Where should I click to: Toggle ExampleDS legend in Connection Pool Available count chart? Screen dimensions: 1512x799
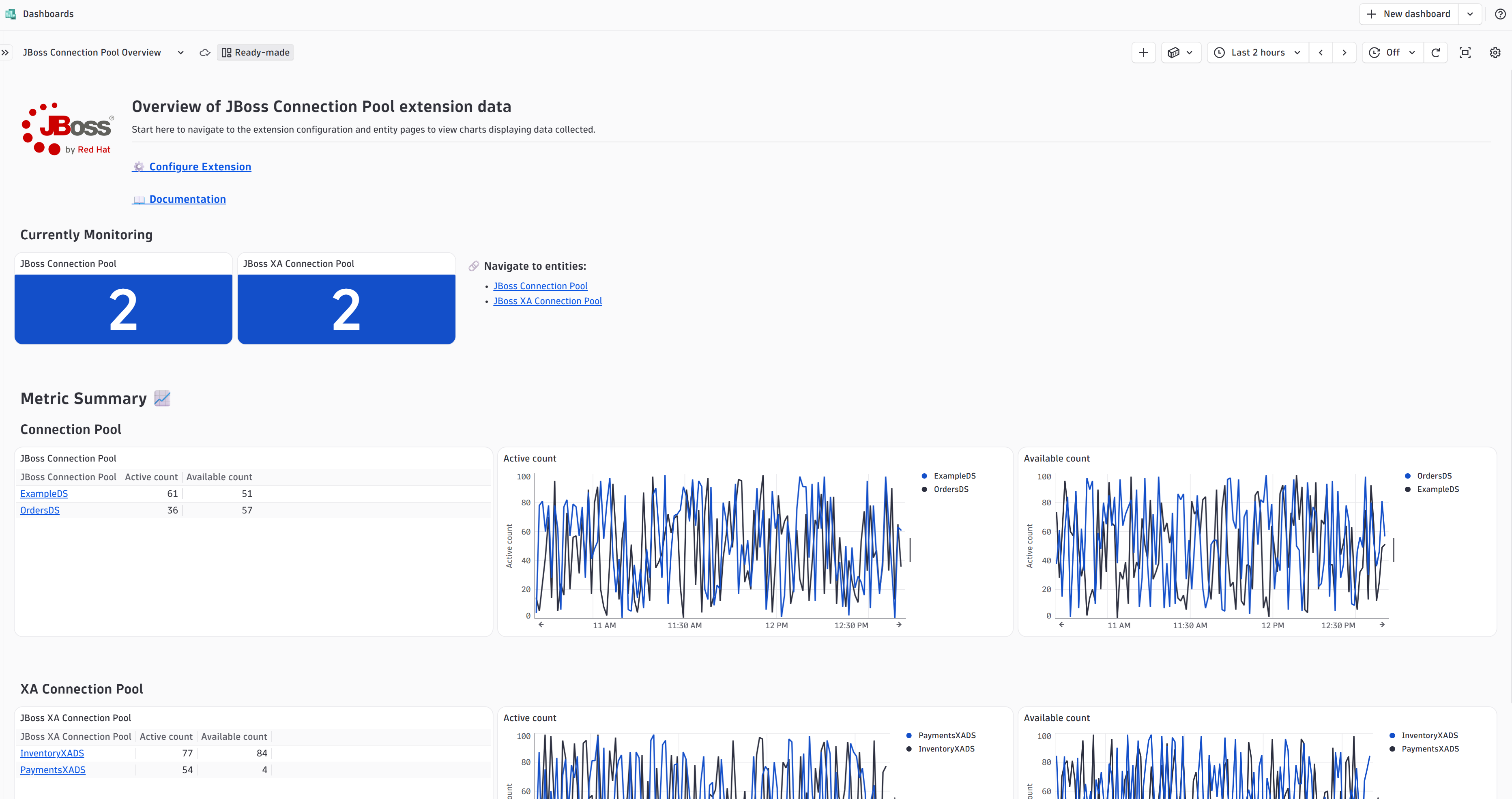click(x=1432, y=489)
